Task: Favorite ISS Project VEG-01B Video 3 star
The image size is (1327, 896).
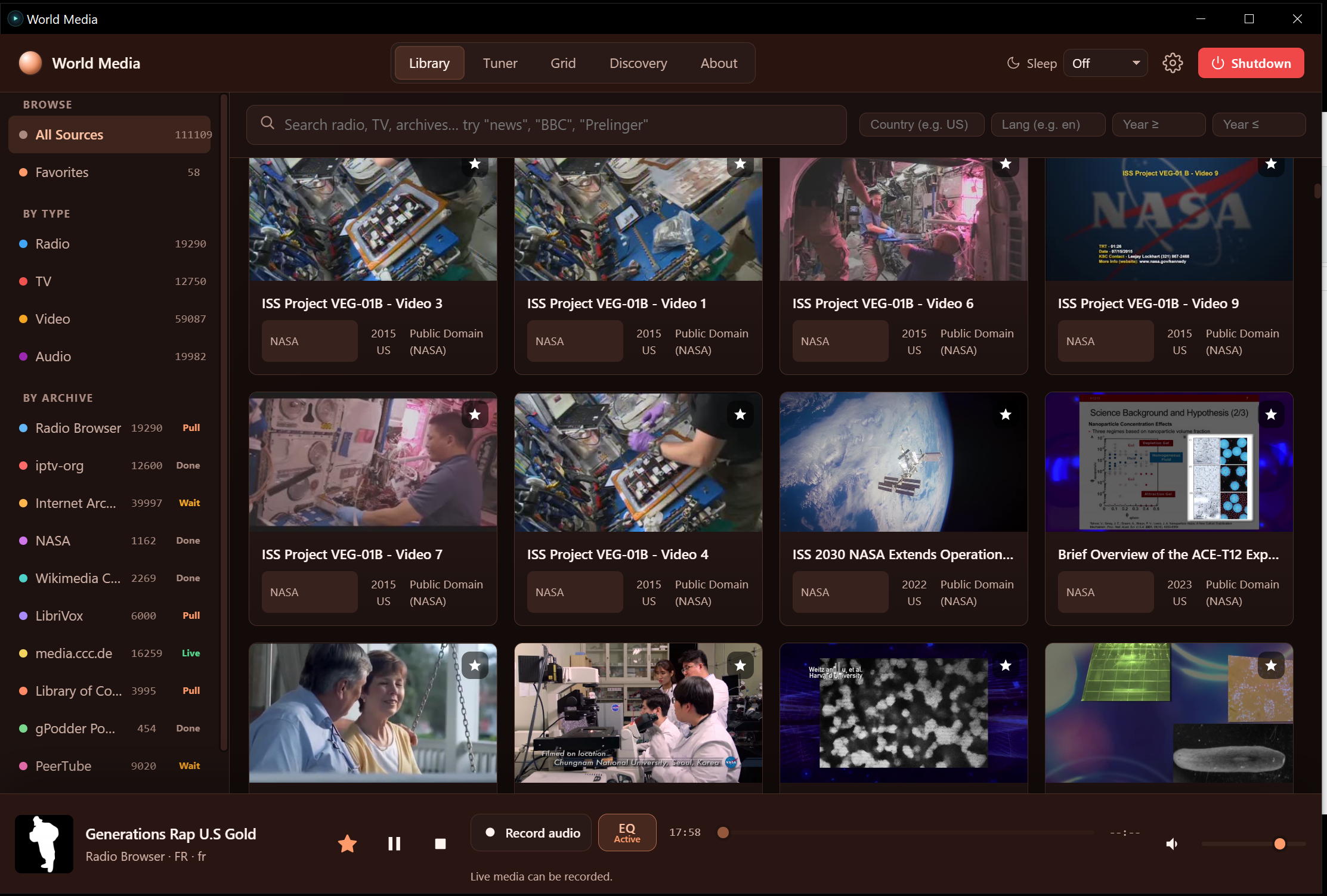Action: pos(475,165)
